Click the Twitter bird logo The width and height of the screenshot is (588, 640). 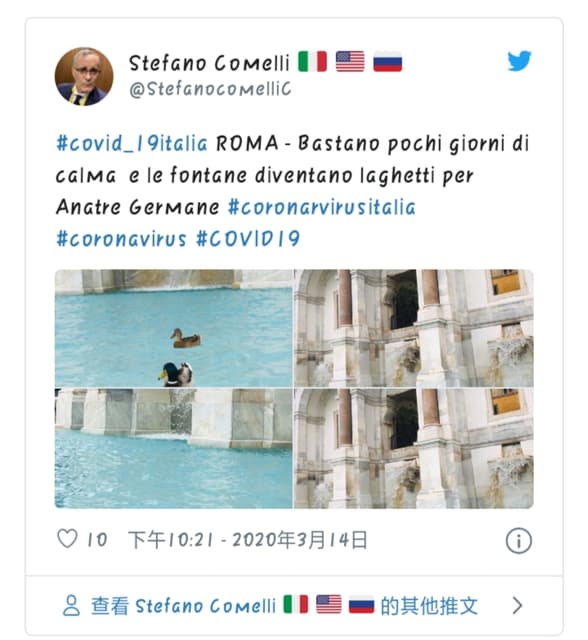519,61
